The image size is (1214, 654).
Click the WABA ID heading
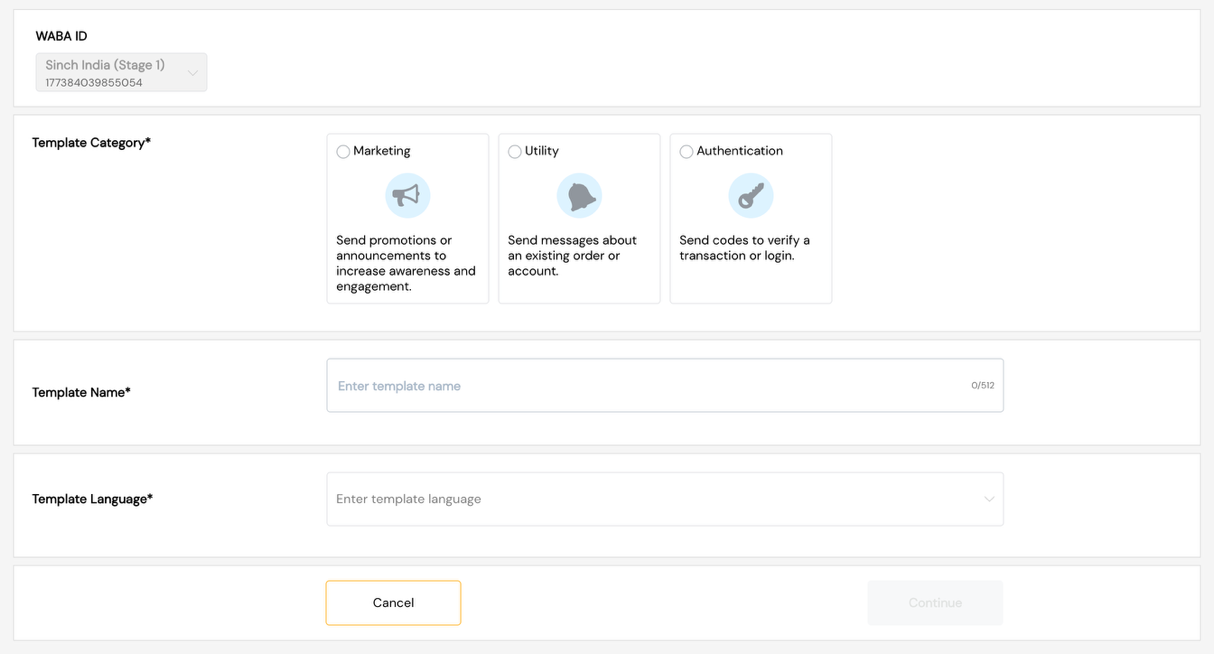tap(61, 36)
